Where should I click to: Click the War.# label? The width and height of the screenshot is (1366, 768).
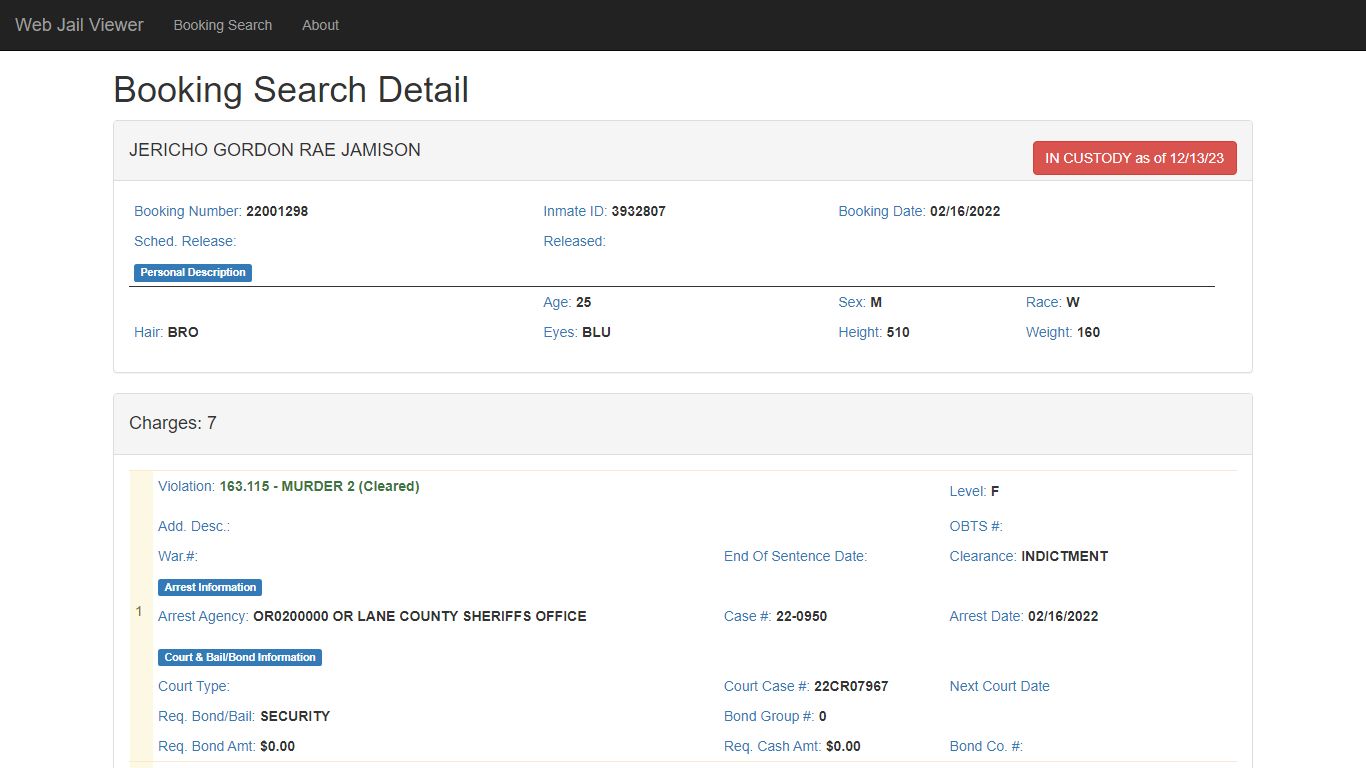coord(178,556)
